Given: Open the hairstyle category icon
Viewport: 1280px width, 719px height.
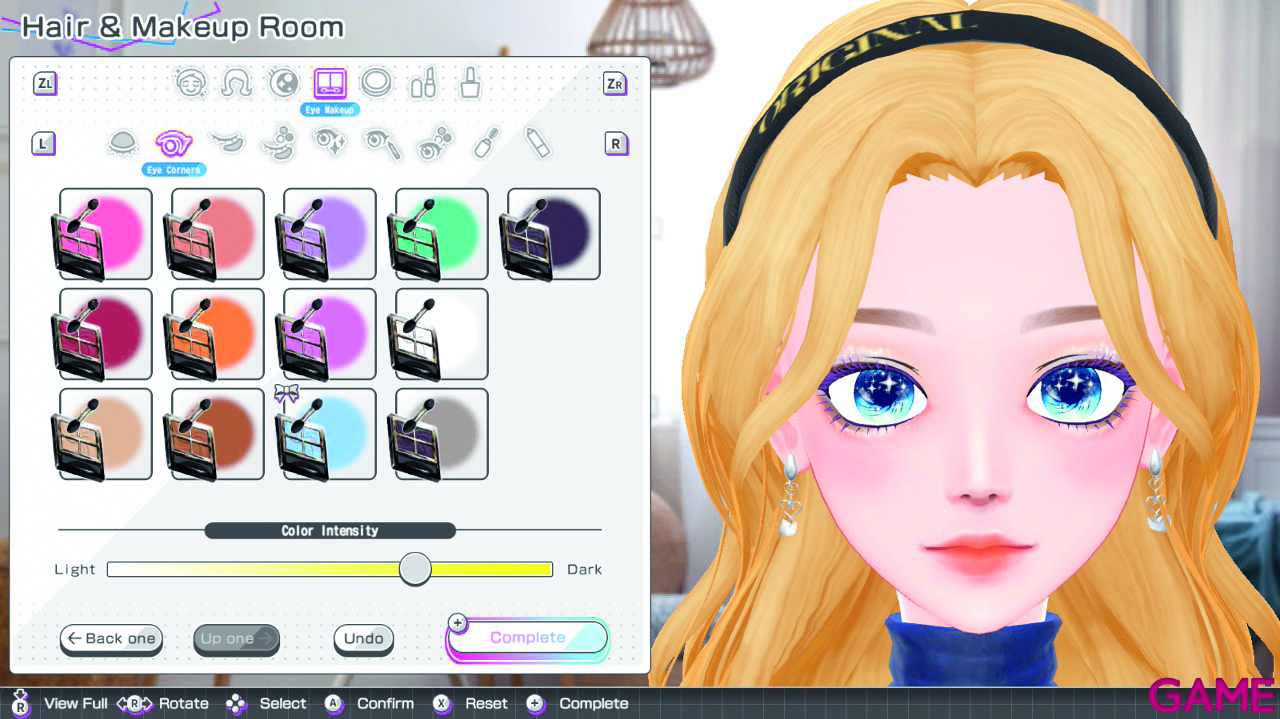Looking at the screenshot, I should point(236,82).
